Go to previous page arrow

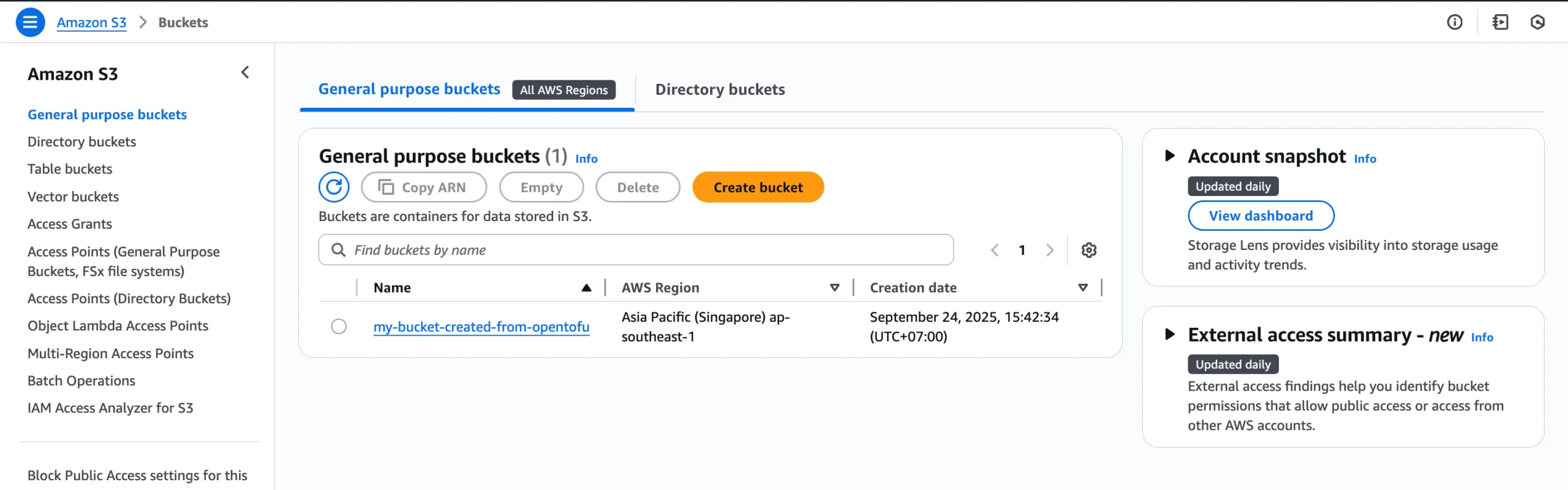click(995, 250)
